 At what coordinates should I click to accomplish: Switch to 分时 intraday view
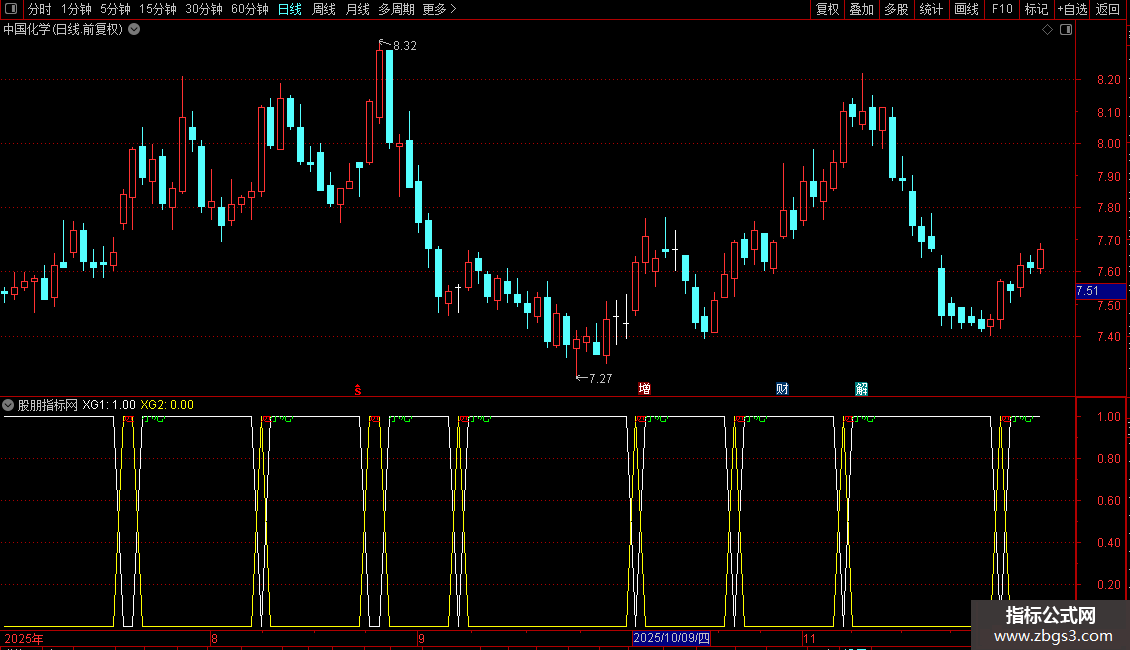tap(39, 9)
